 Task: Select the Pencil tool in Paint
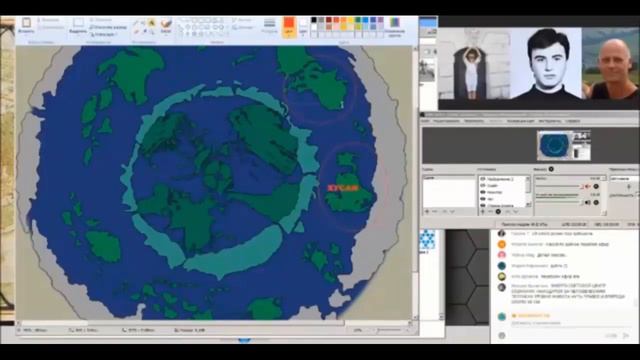(136, 22)
